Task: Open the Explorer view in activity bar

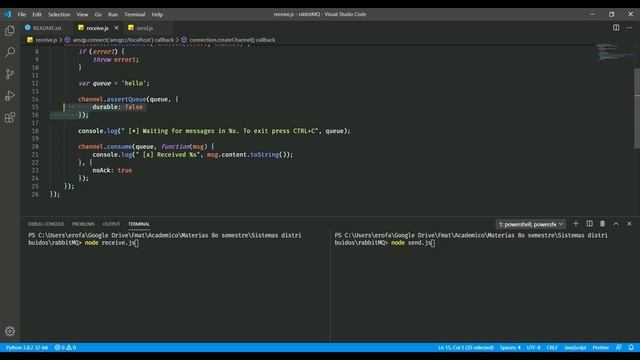Action: [x=10, y=31]
